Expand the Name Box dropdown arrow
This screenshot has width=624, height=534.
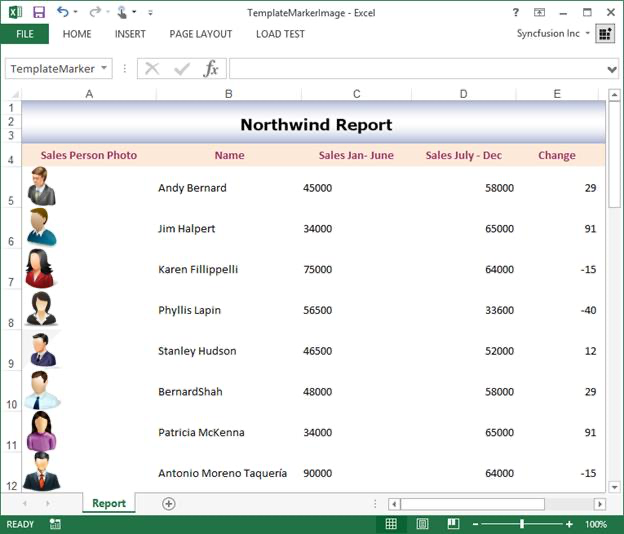point(104,69)
